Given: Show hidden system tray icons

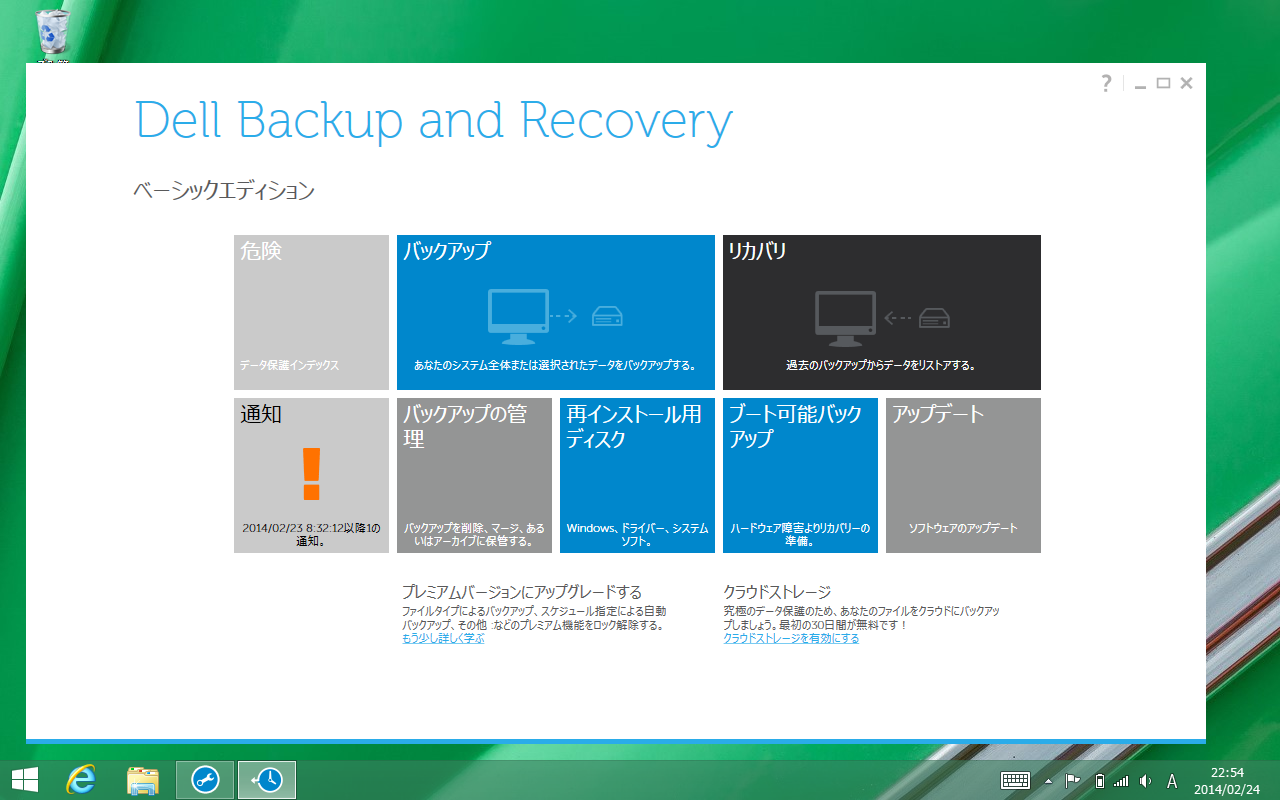Looking at the screenshot, I should tap(1048, 781).
